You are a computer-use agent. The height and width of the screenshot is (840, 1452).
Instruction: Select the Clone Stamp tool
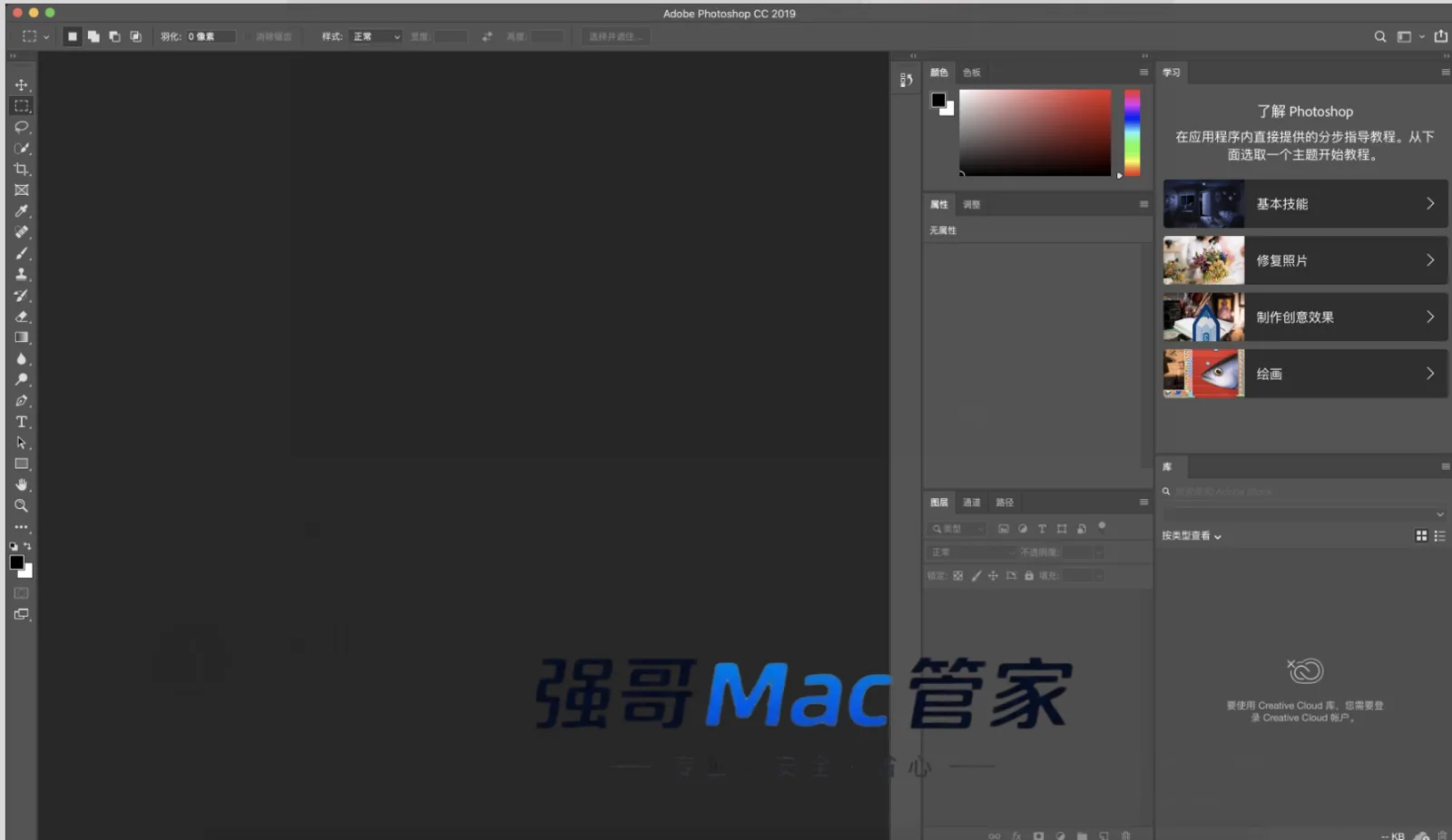[22, 274]
